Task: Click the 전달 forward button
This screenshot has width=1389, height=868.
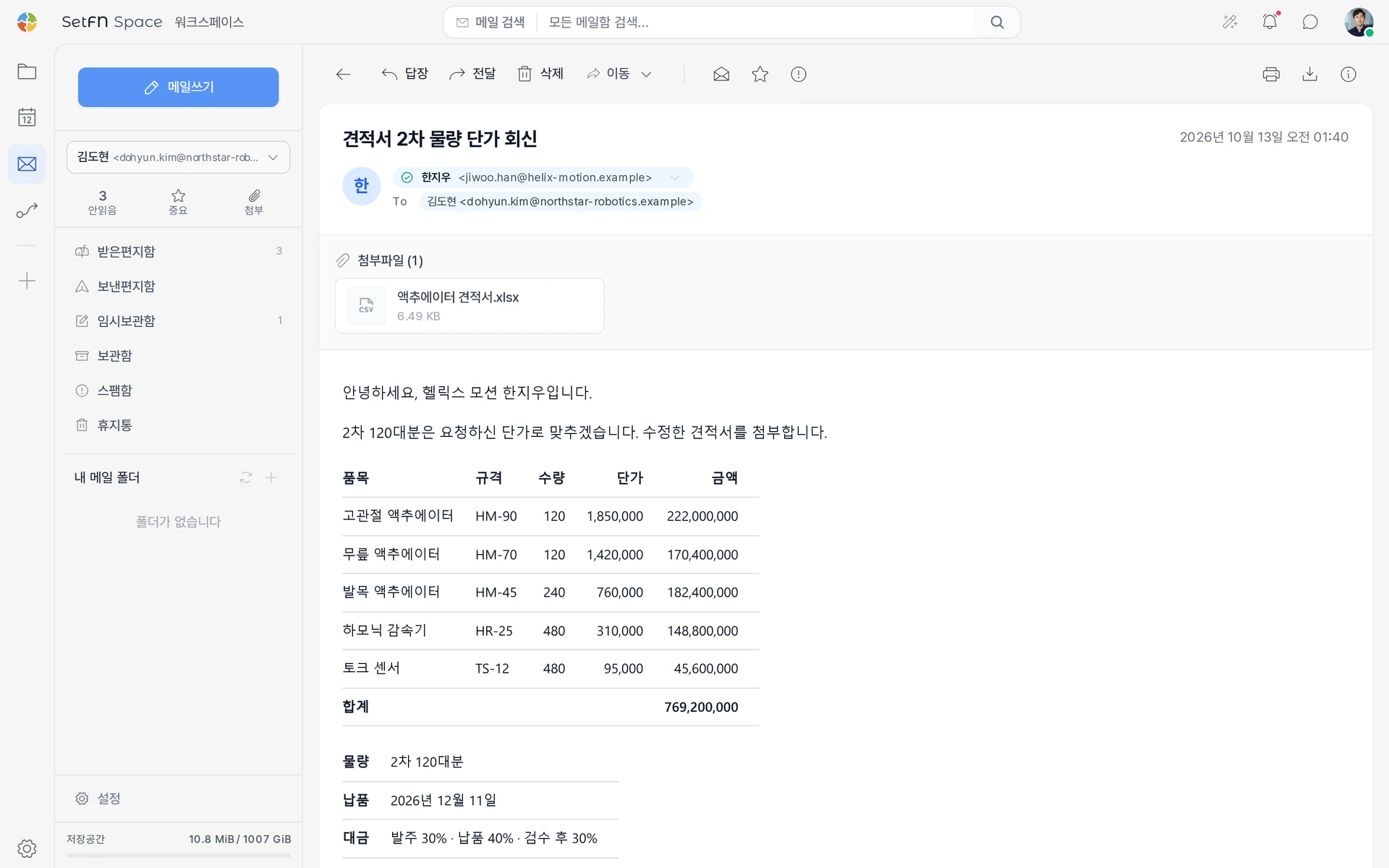Action: pyautogui.click(x=472, y=74)
